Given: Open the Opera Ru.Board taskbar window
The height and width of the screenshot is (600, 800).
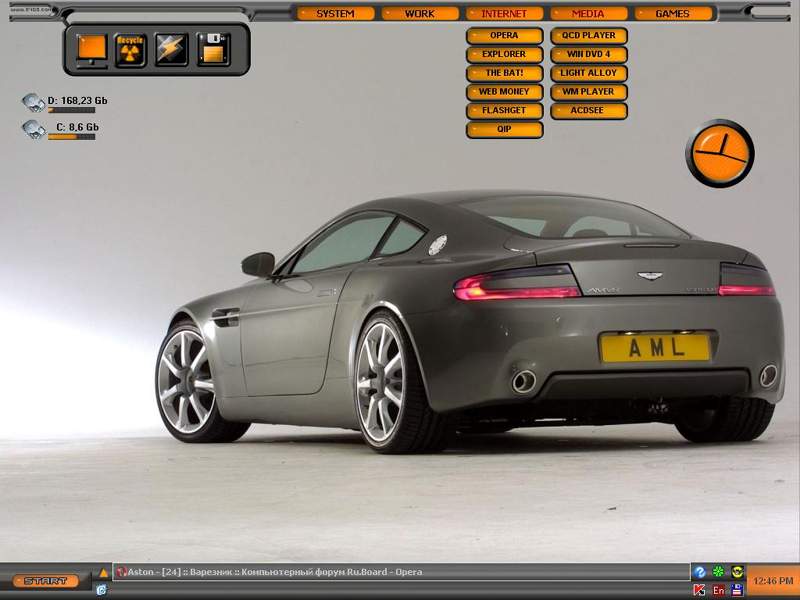Looking at the screenshot, I should click(x=270, y=572).
